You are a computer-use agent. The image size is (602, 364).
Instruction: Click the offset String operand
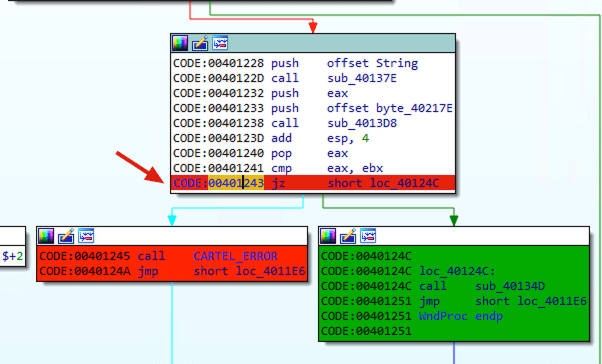tap(372, 63)
